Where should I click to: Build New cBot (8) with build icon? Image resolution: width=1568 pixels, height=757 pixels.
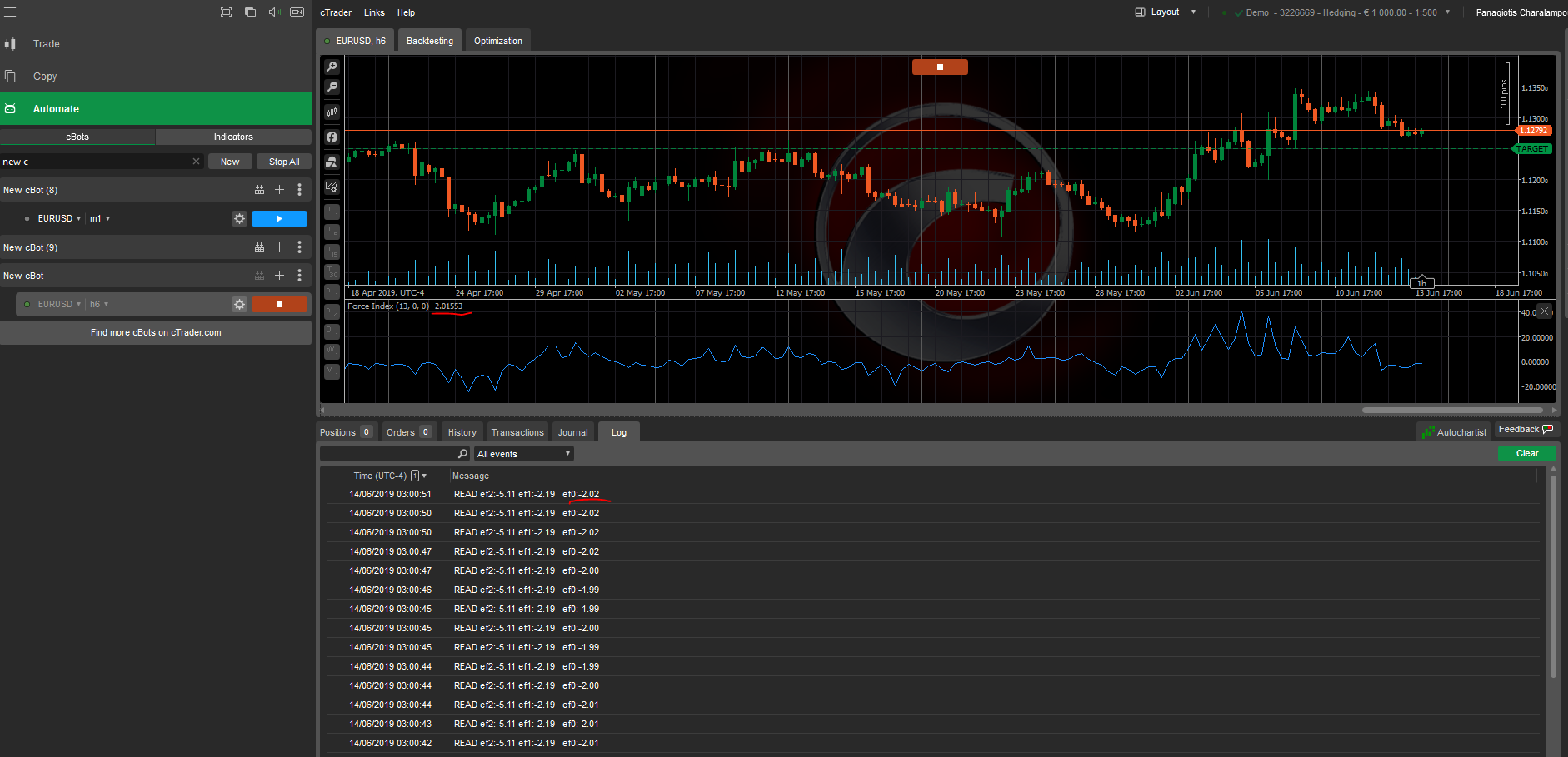coord(260,190)
